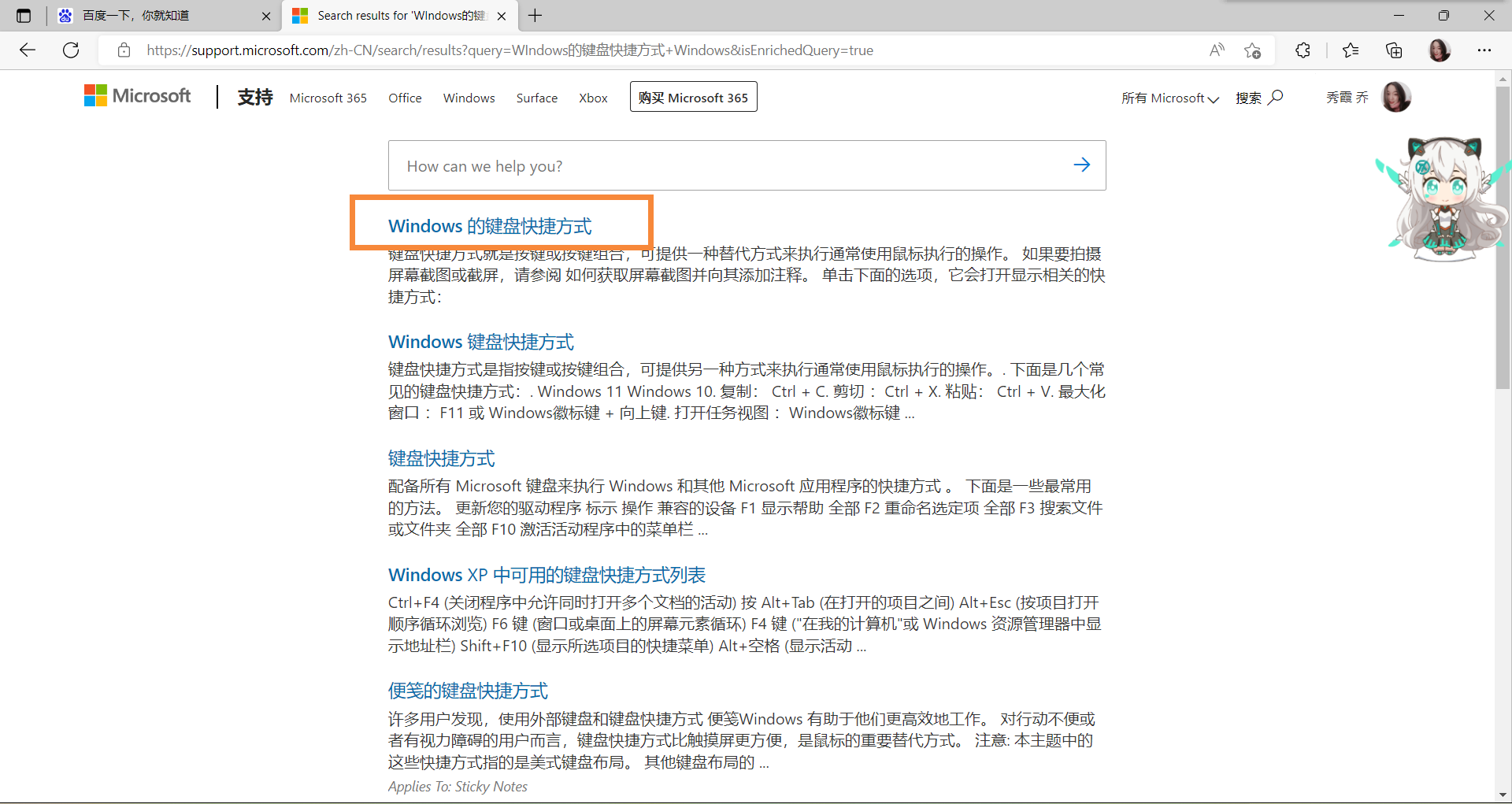Click Applies To: Sticky Notes text
This screenshot has width=1512, height=804.
[x=458, y=786]
